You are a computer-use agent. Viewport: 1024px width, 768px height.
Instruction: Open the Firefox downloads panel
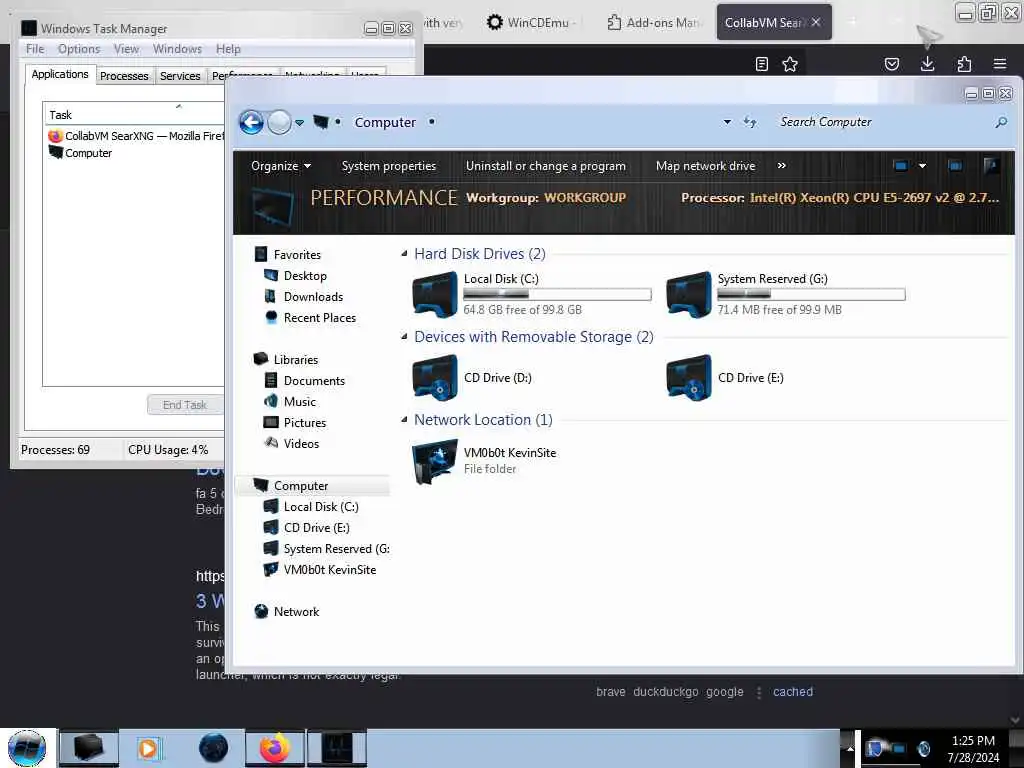[927, 64]
